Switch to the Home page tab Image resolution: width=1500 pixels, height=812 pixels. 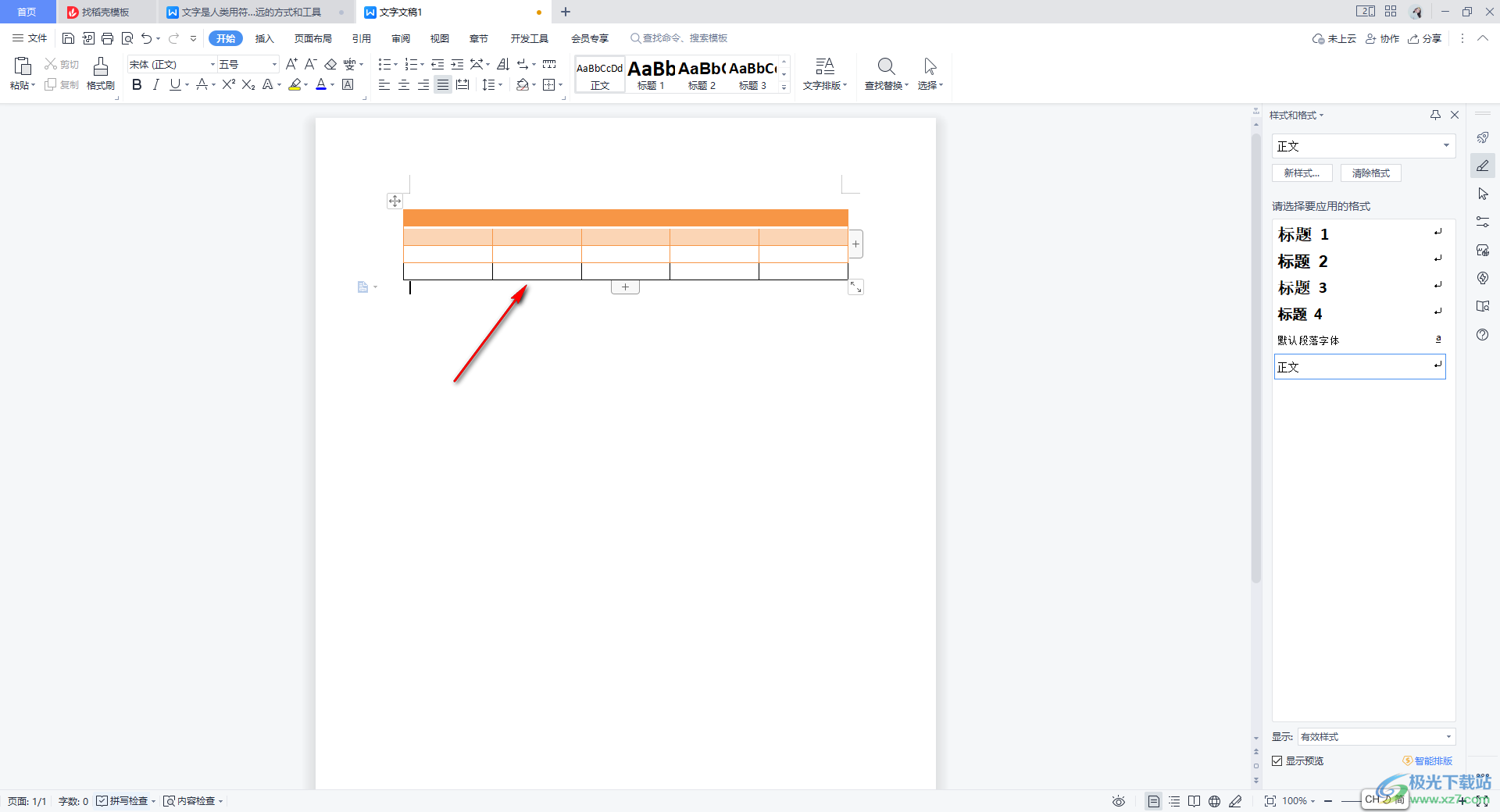27,12
